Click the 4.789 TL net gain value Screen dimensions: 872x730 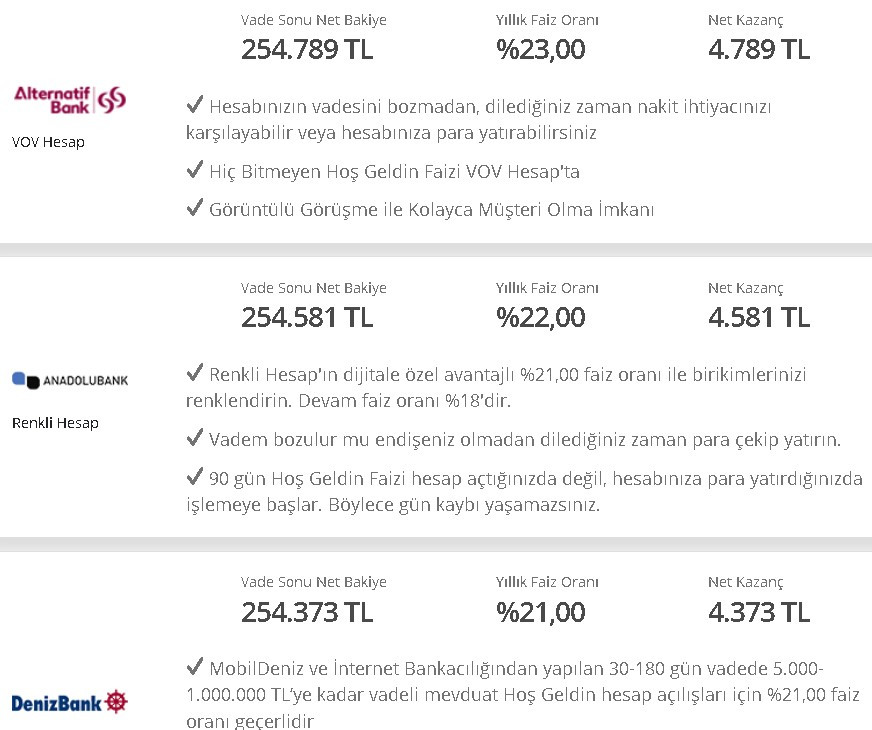758,49
